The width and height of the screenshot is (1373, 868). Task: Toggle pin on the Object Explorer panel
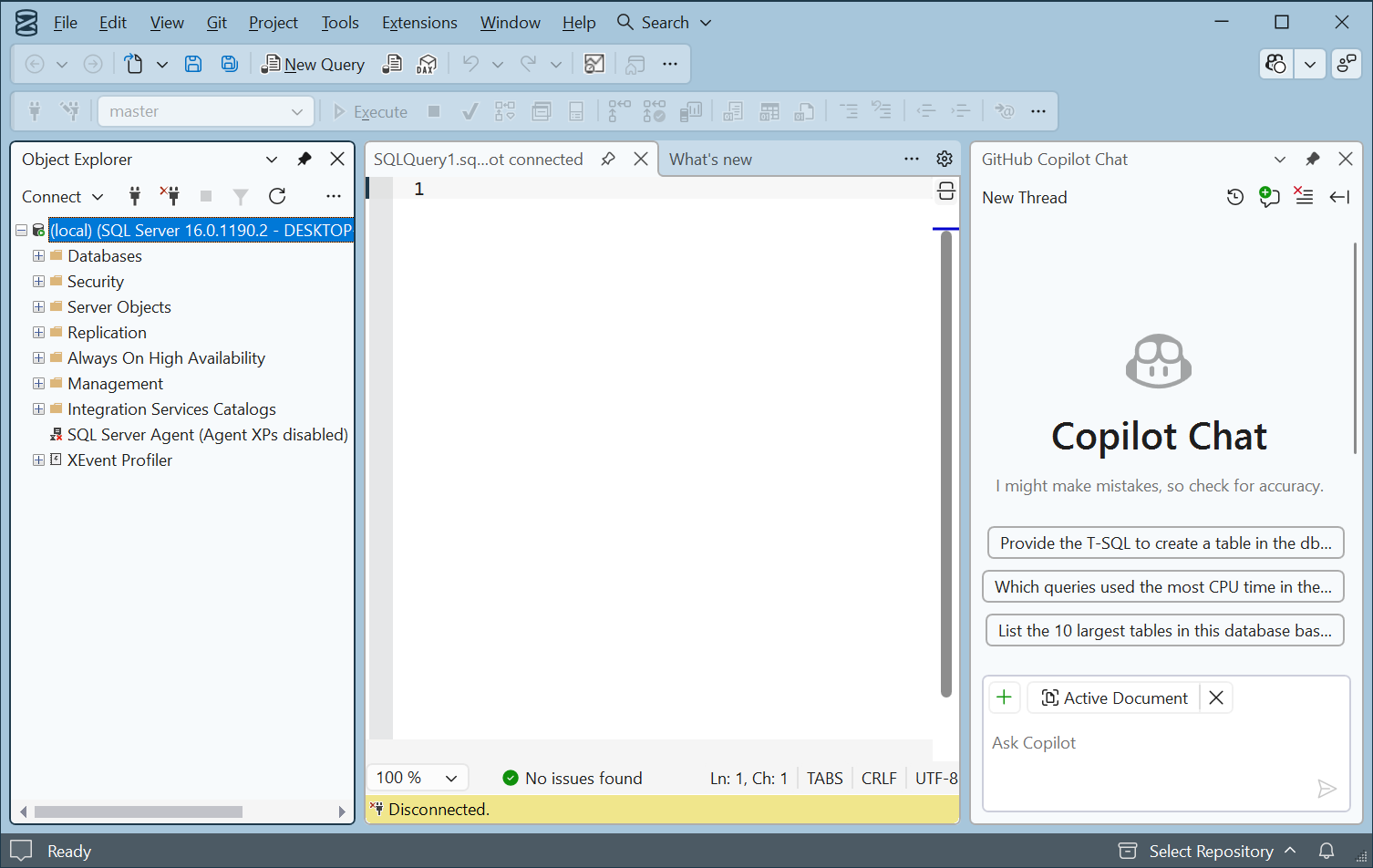tap(305, 159)
